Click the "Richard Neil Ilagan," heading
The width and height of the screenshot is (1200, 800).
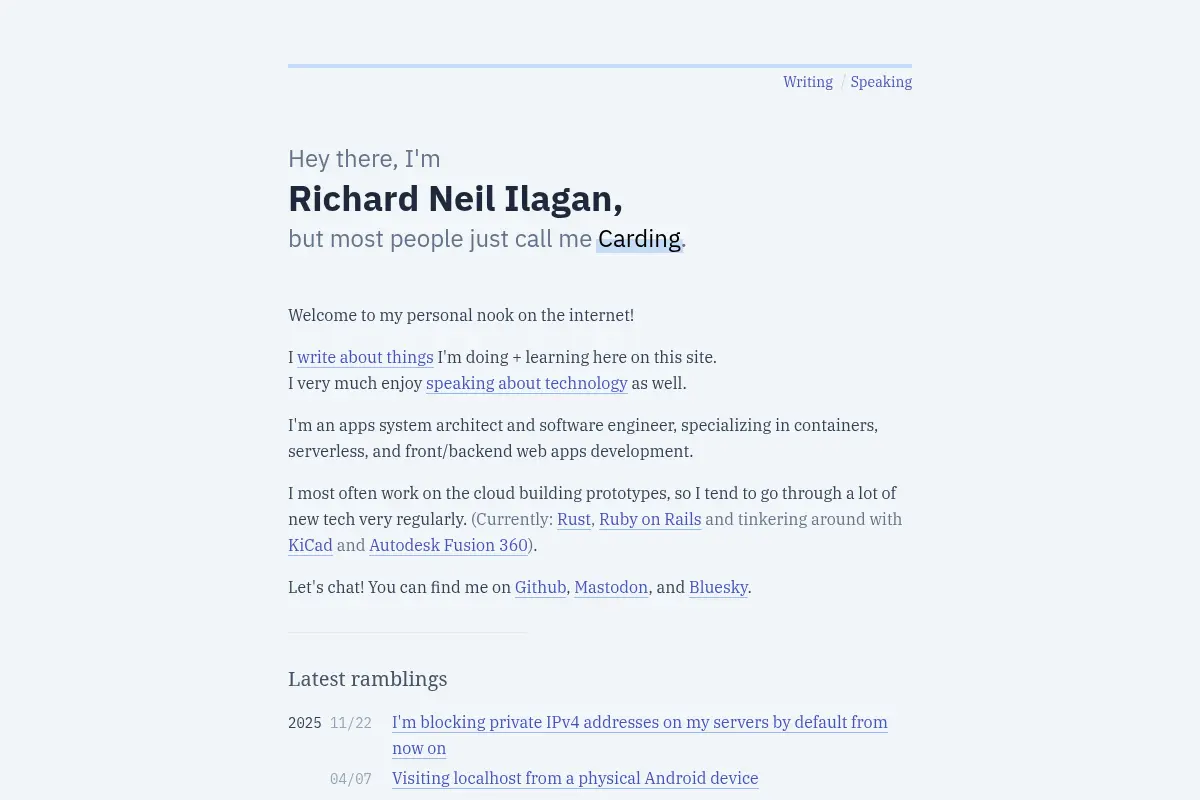(x=455, y=199)
